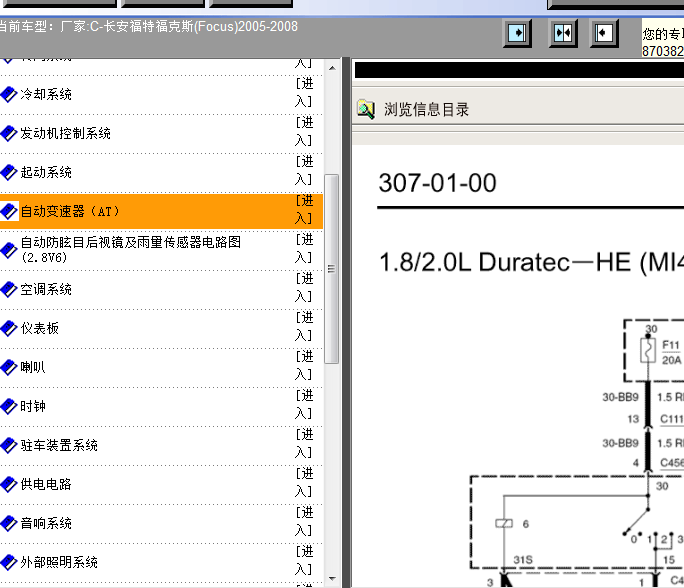Click the book icon beside 时钟
Image resolution: width=684 pixels, height=588 pixels.
(9, 406)
